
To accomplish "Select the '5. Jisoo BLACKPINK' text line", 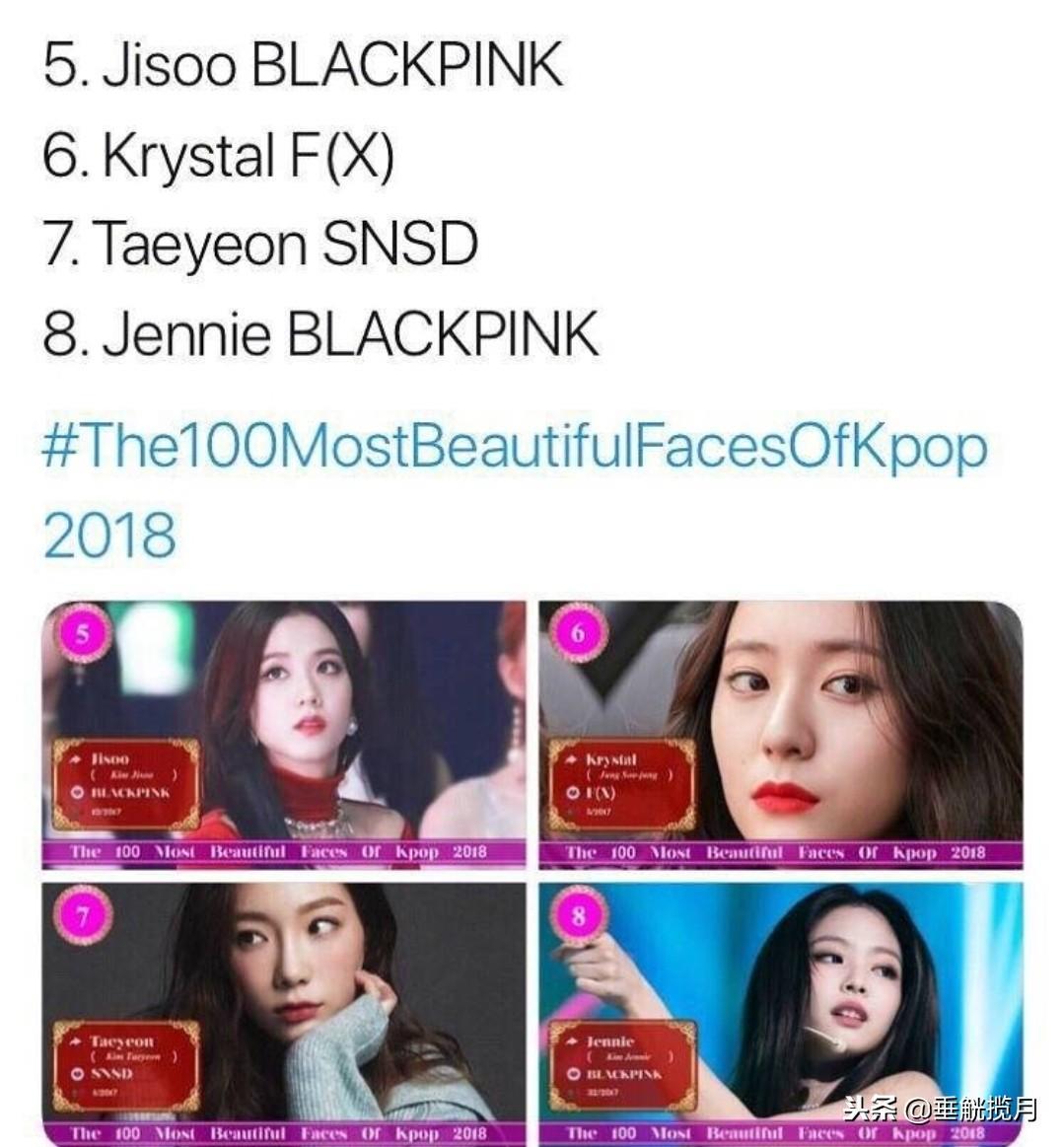I will pos(303,65).
